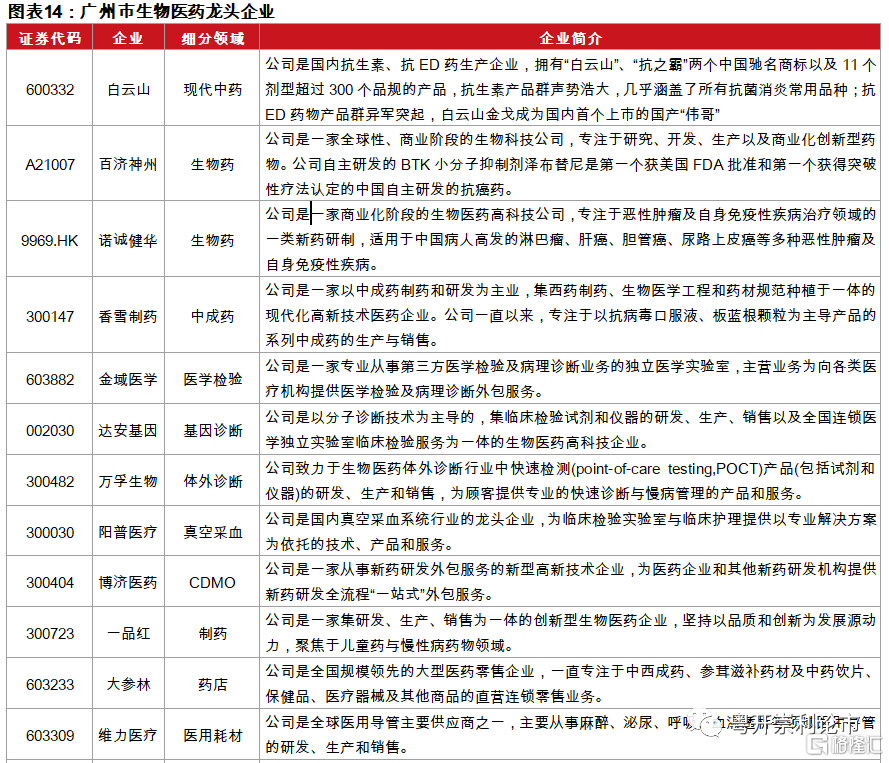Viewport: 889px width, 763px height.
Task: Click stock code 300482 for 万孚生物
Action: (x=50, y=481)
